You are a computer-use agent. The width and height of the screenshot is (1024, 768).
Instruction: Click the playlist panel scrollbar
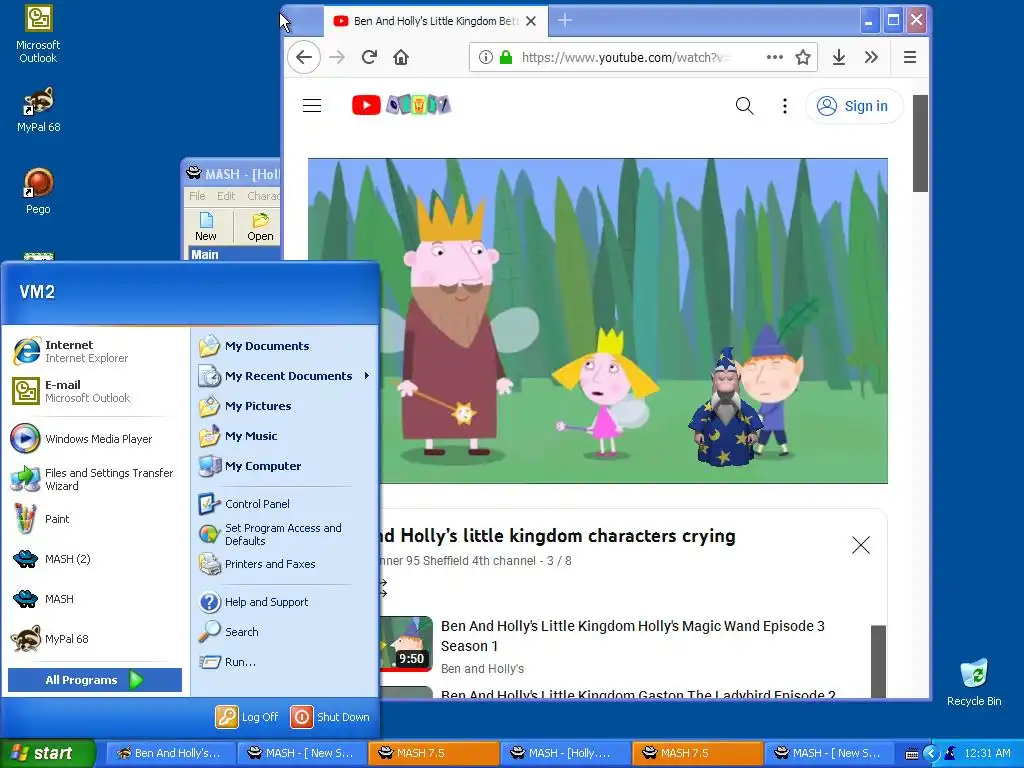pos(878,661)
